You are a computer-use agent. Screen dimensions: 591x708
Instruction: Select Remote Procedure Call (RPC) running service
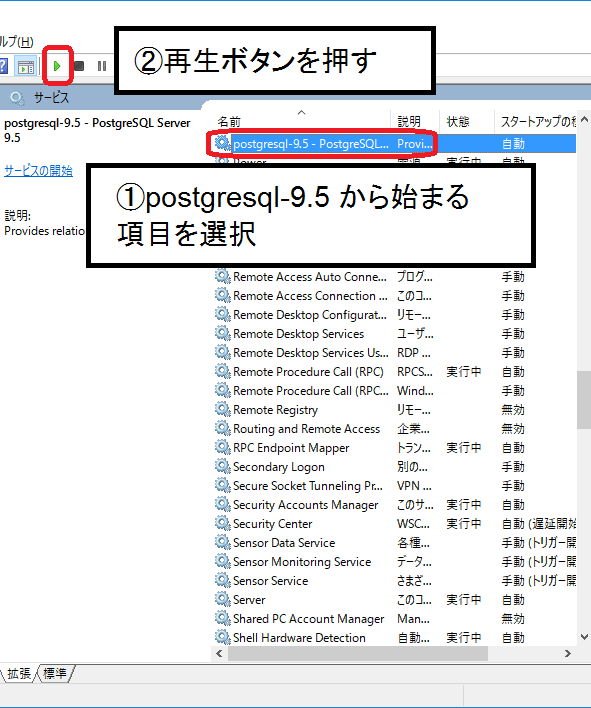(x=395, y=372)
